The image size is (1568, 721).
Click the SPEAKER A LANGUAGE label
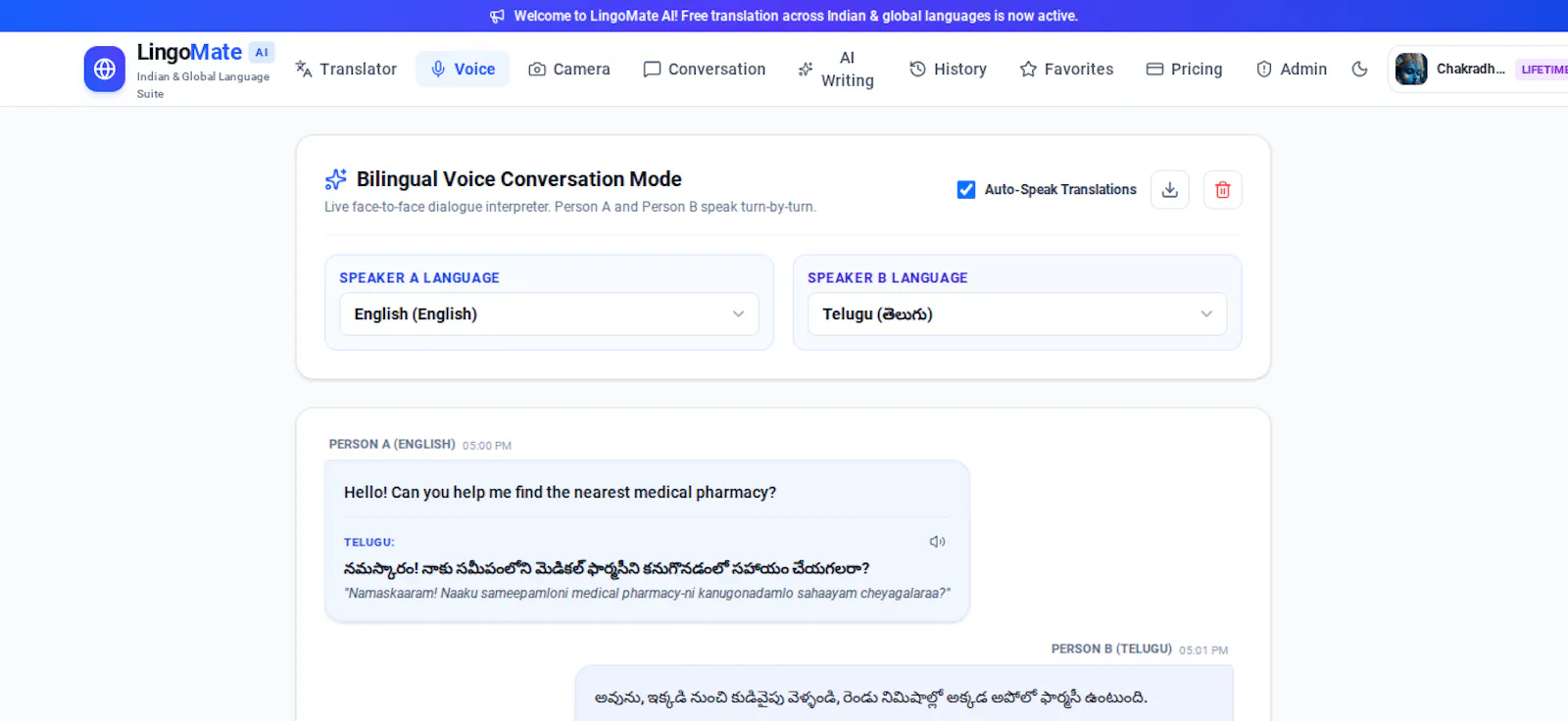[x=419, y=278]
